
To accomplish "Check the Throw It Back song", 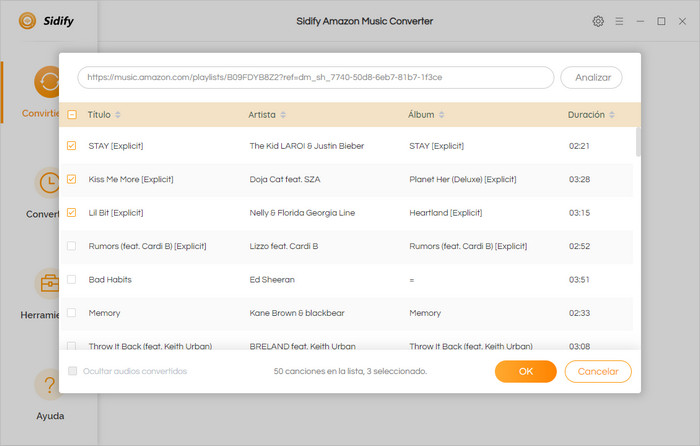I will point(71,346).
